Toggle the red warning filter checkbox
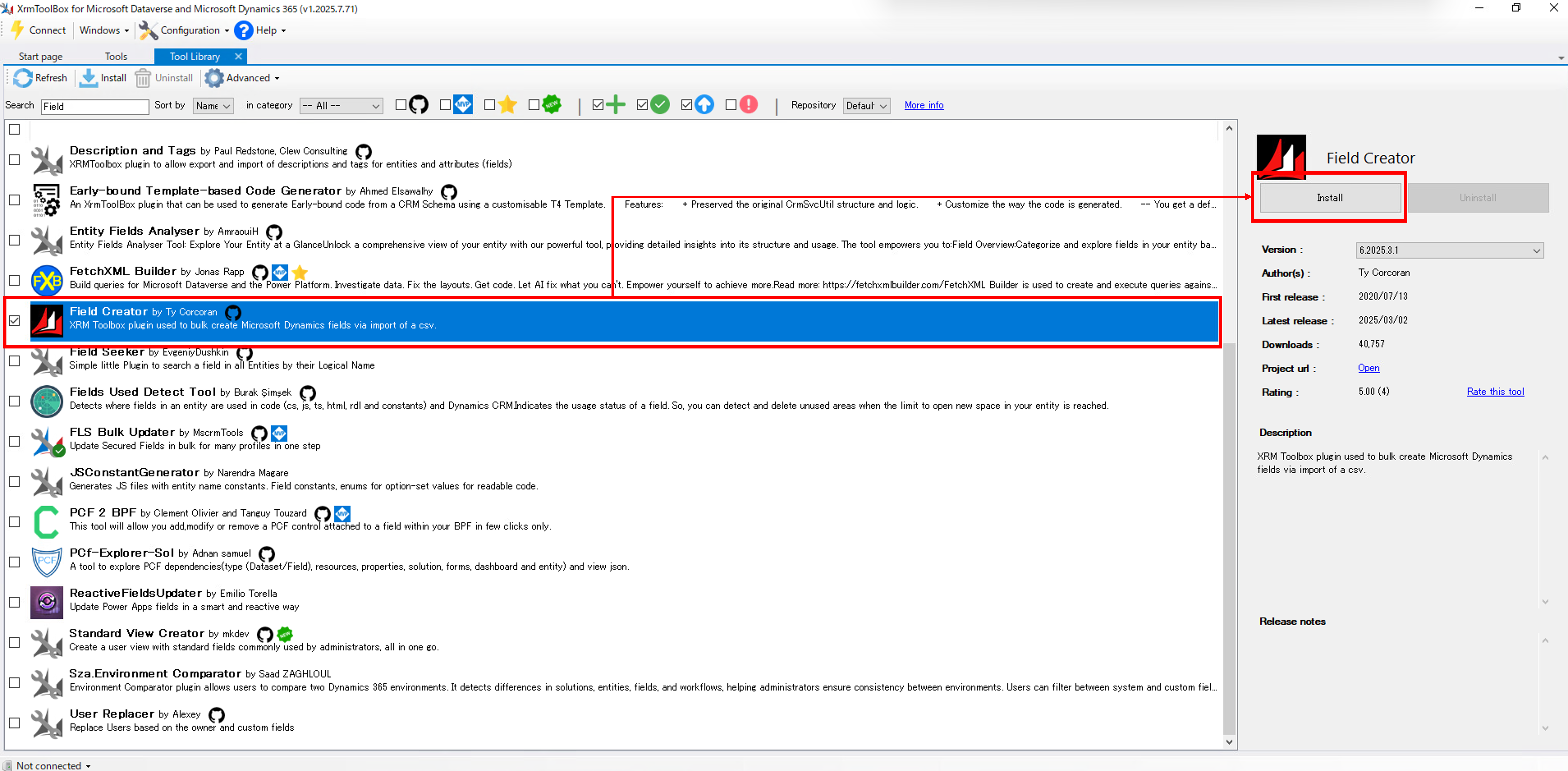Viewport: 1568px width, 771px height. click(731, 105)
